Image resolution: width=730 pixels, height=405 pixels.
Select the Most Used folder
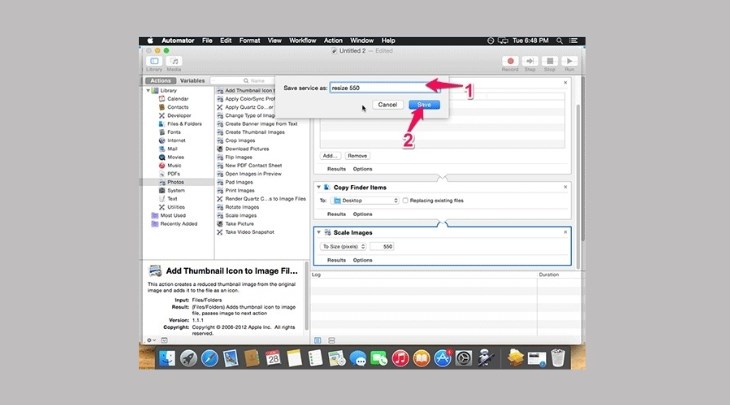coord(173,216)
